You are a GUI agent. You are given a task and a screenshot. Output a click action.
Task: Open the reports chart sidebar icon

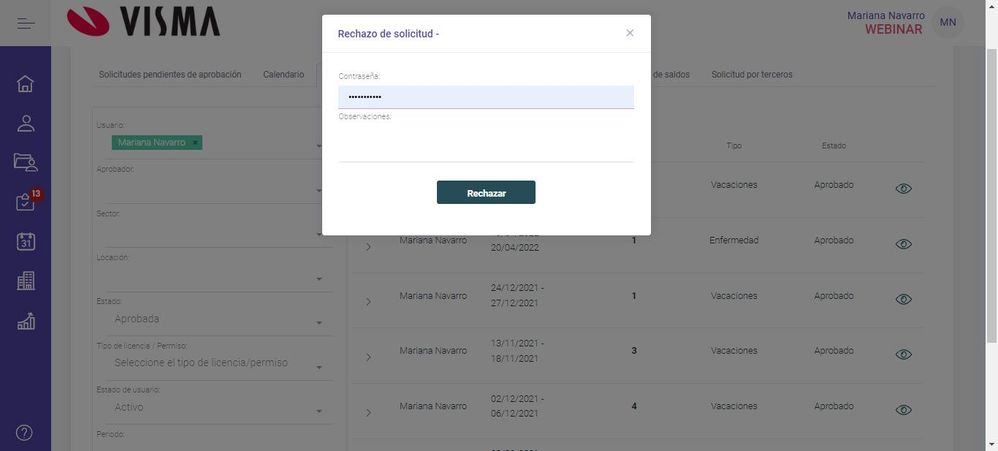(25, 321)
